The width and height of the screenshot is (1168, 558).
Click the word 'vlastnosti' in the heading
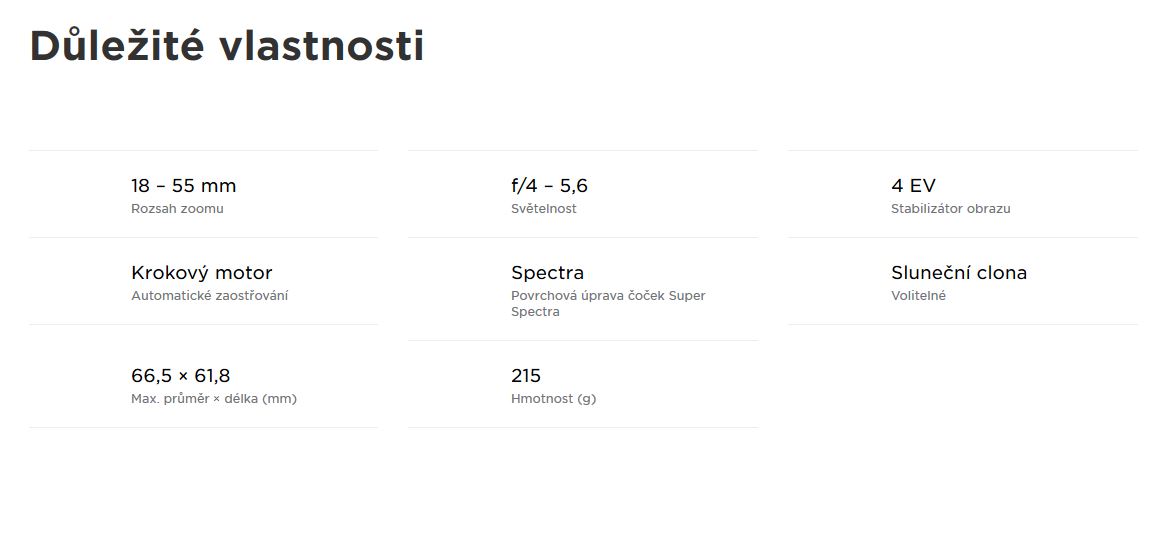coord(322,46)
